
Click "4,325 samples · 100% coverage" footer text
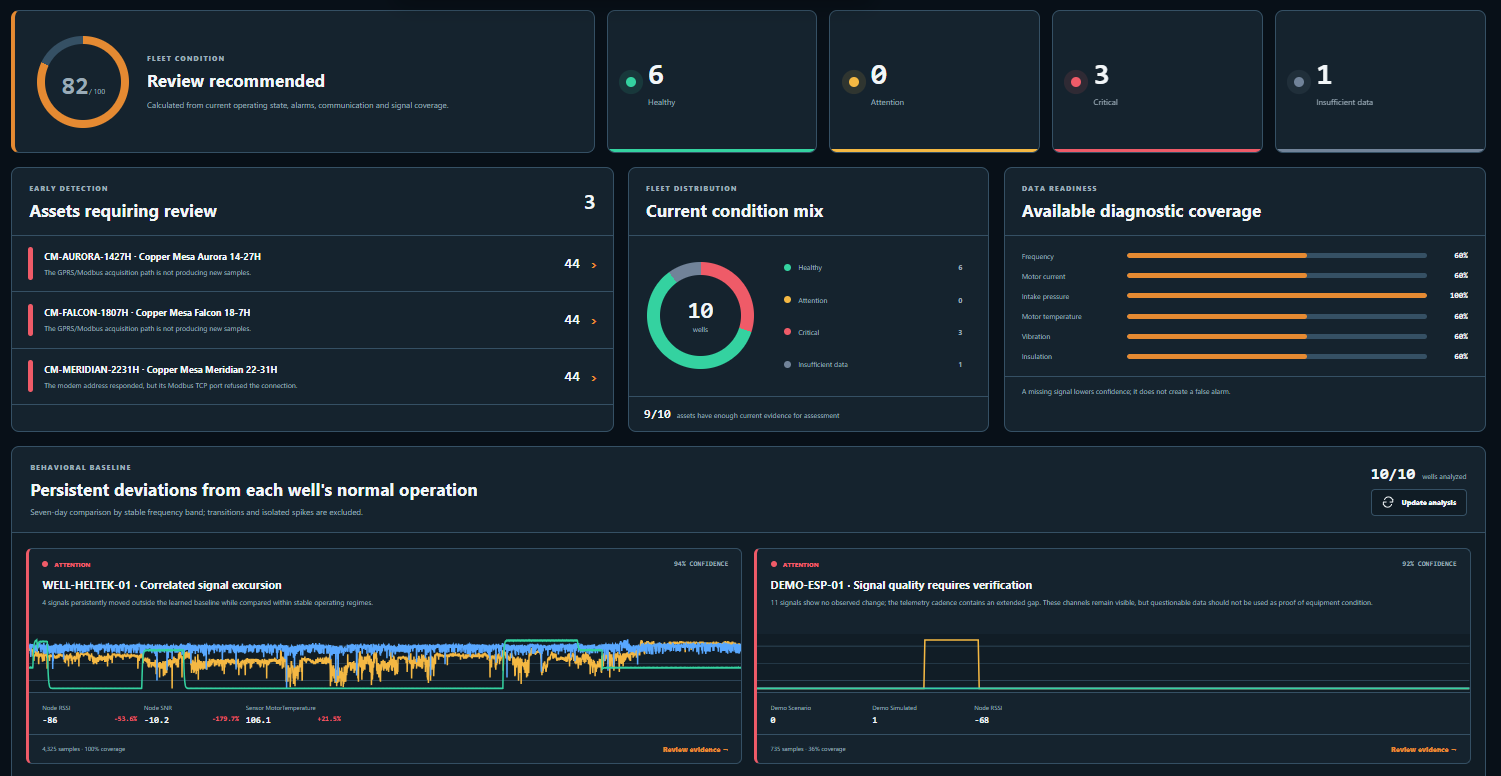tap(84, 748)
